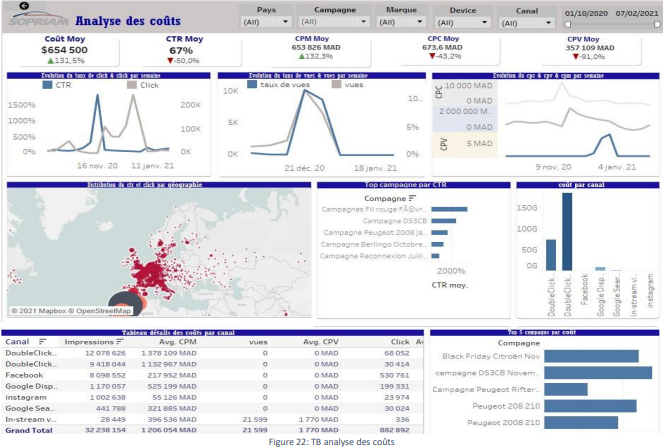Open the Device filter dropdown
This screenshot has width=663, height=447.
coord(463,22)
